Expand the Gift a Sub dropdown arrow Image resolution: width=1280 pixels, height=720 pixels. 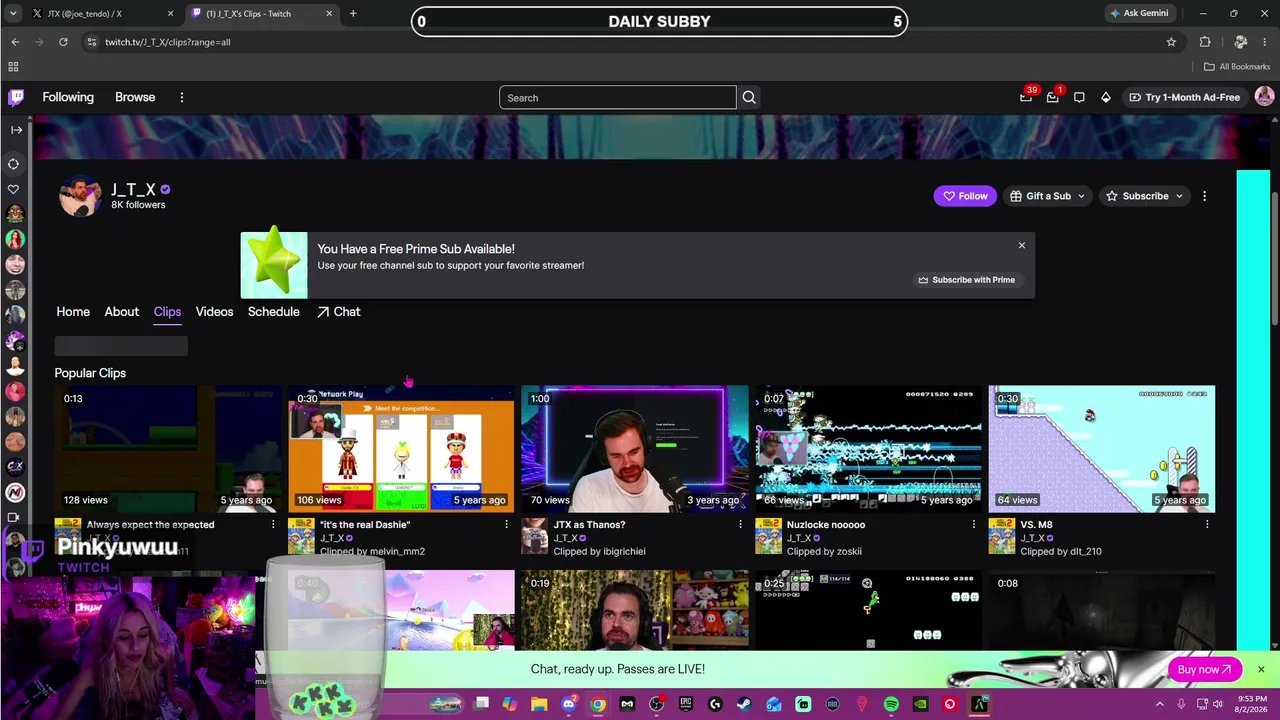[1081, 196]
